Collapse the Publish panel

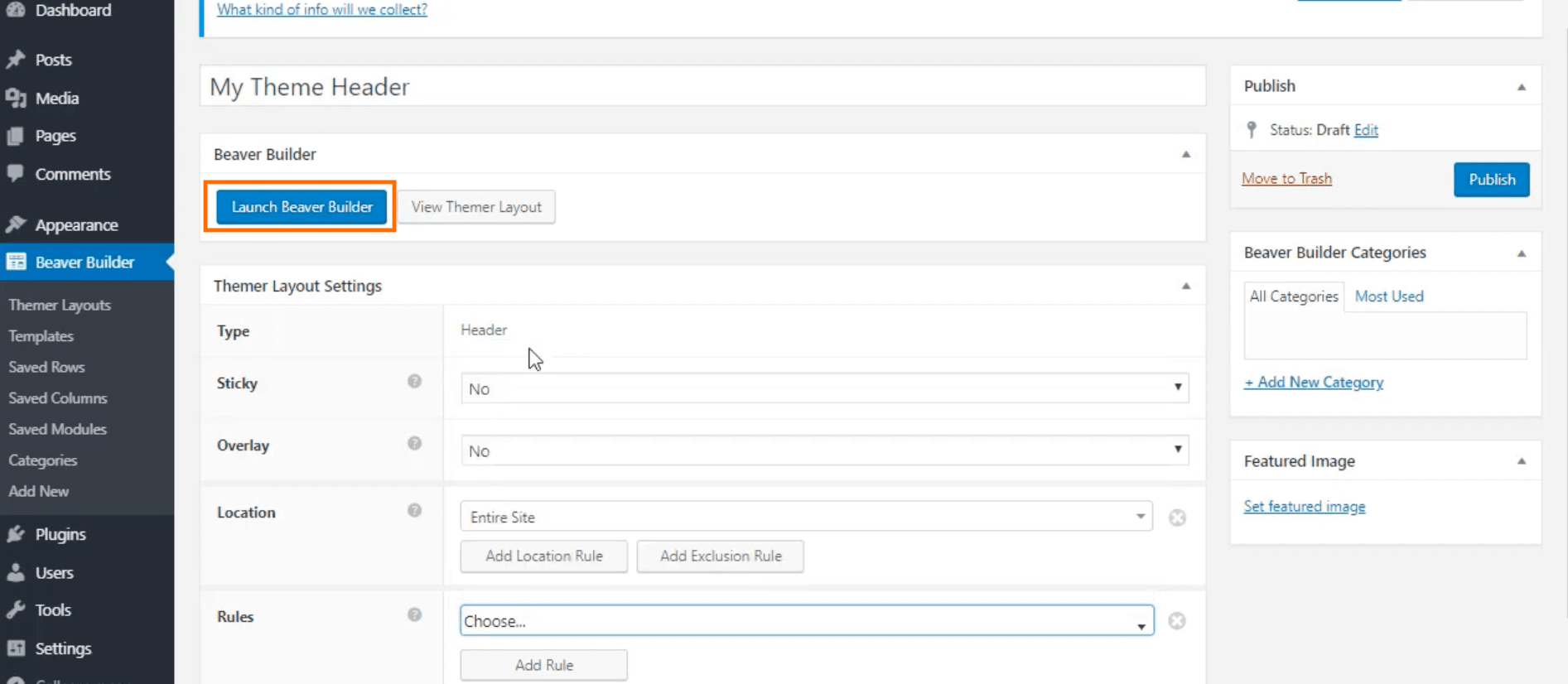point(1522,87)
